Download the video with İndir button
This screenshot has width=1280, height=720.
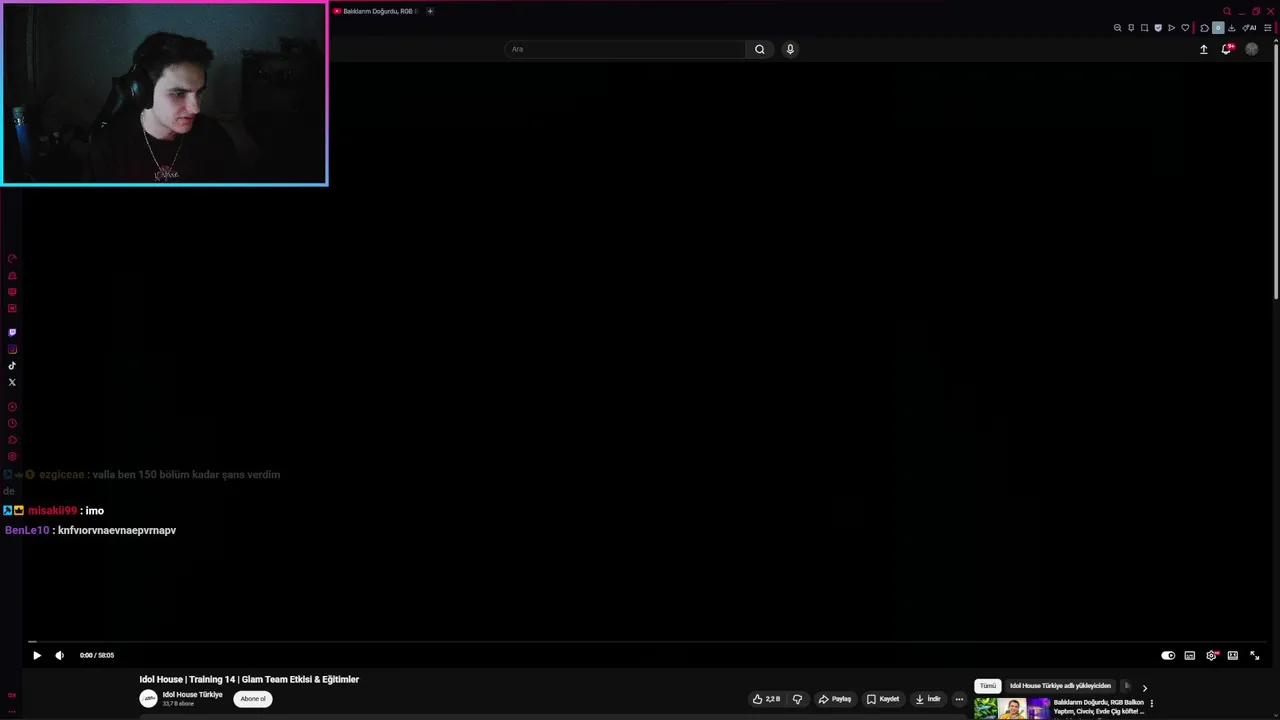(x=928, y=699)
